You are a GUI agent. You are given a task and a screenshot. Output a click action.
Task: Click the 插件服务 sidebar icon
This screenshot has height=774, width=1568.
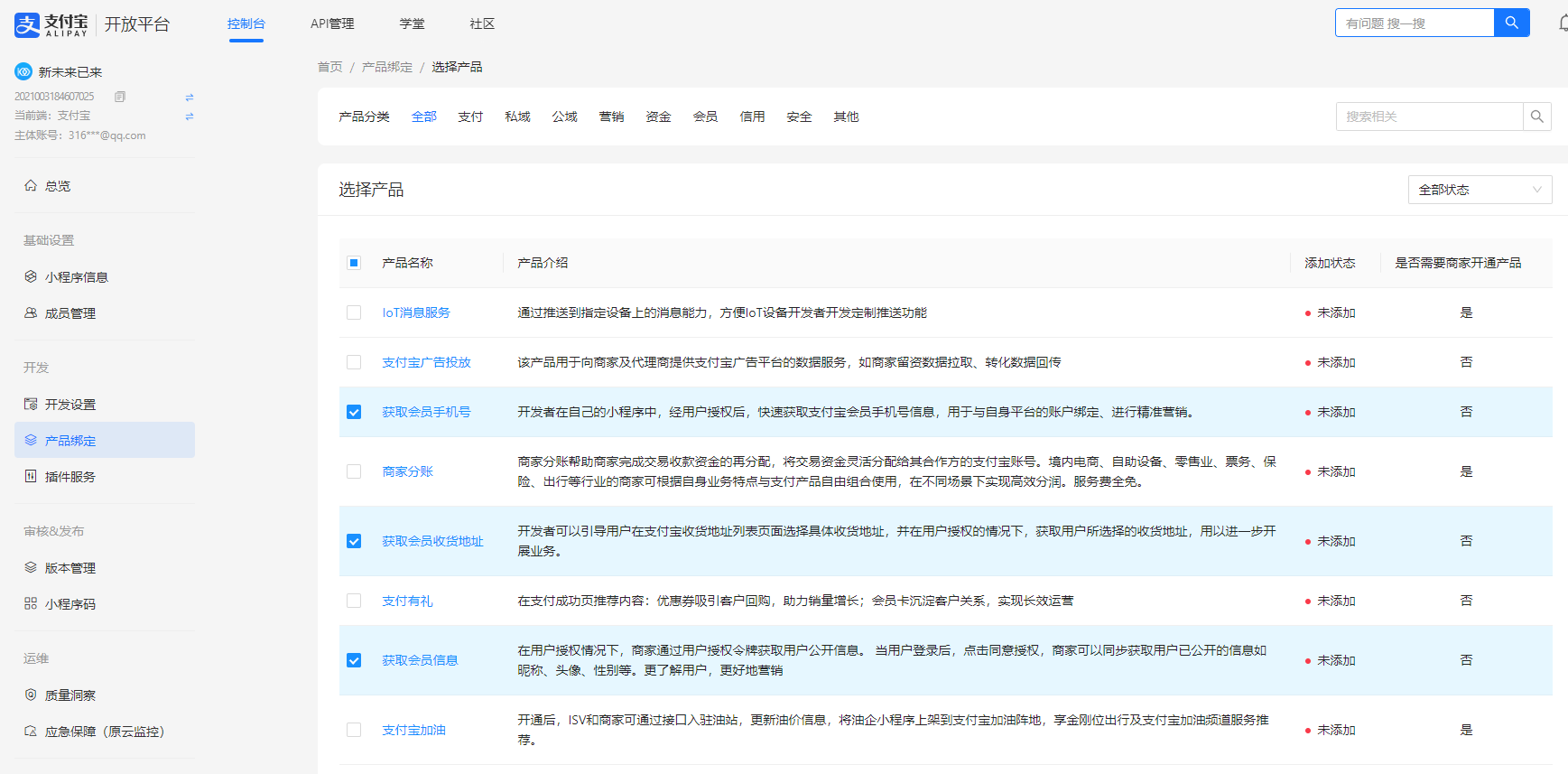(x=31, y=476)
